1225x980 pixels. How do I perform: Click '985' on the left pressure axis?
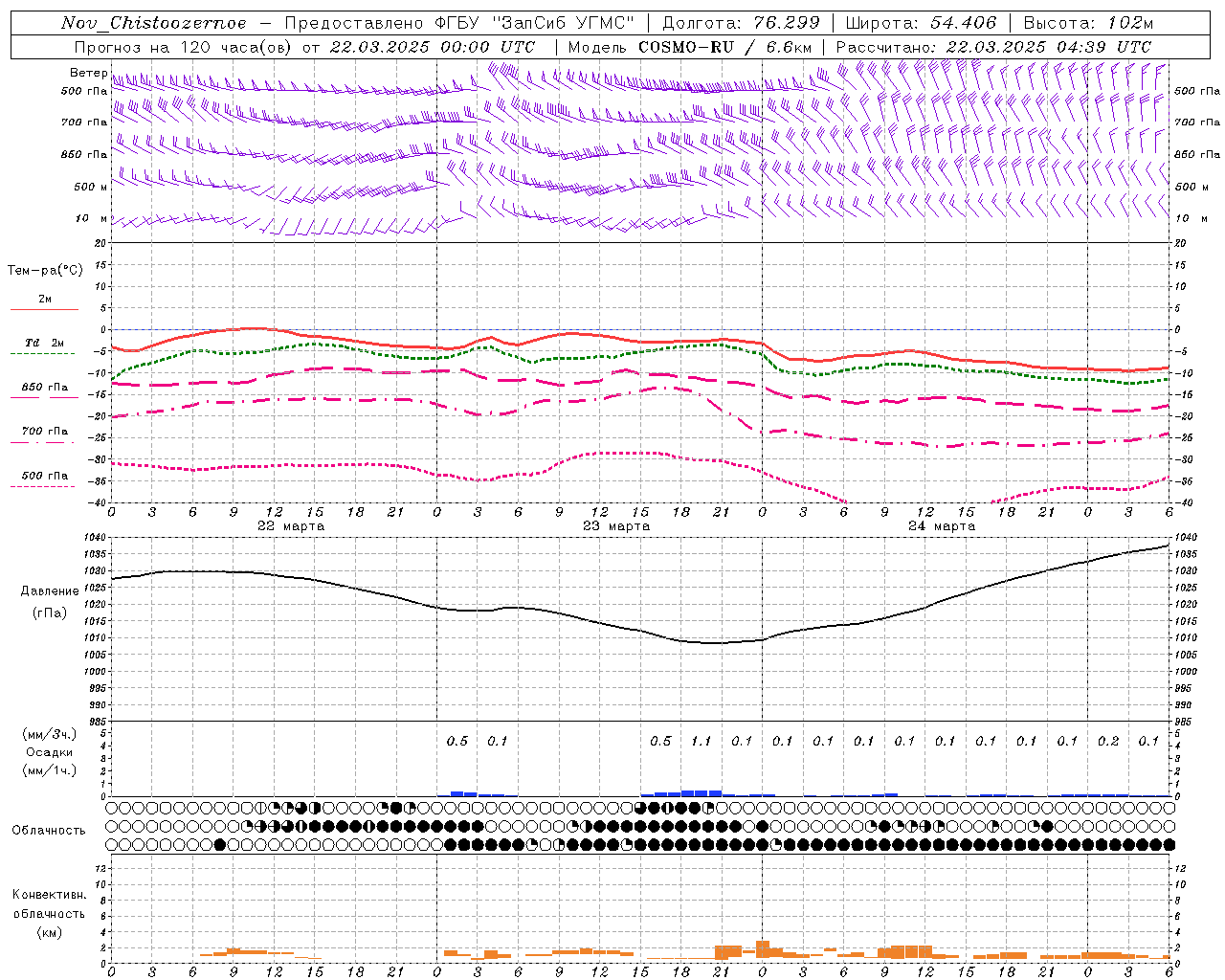tap(99, 722)
